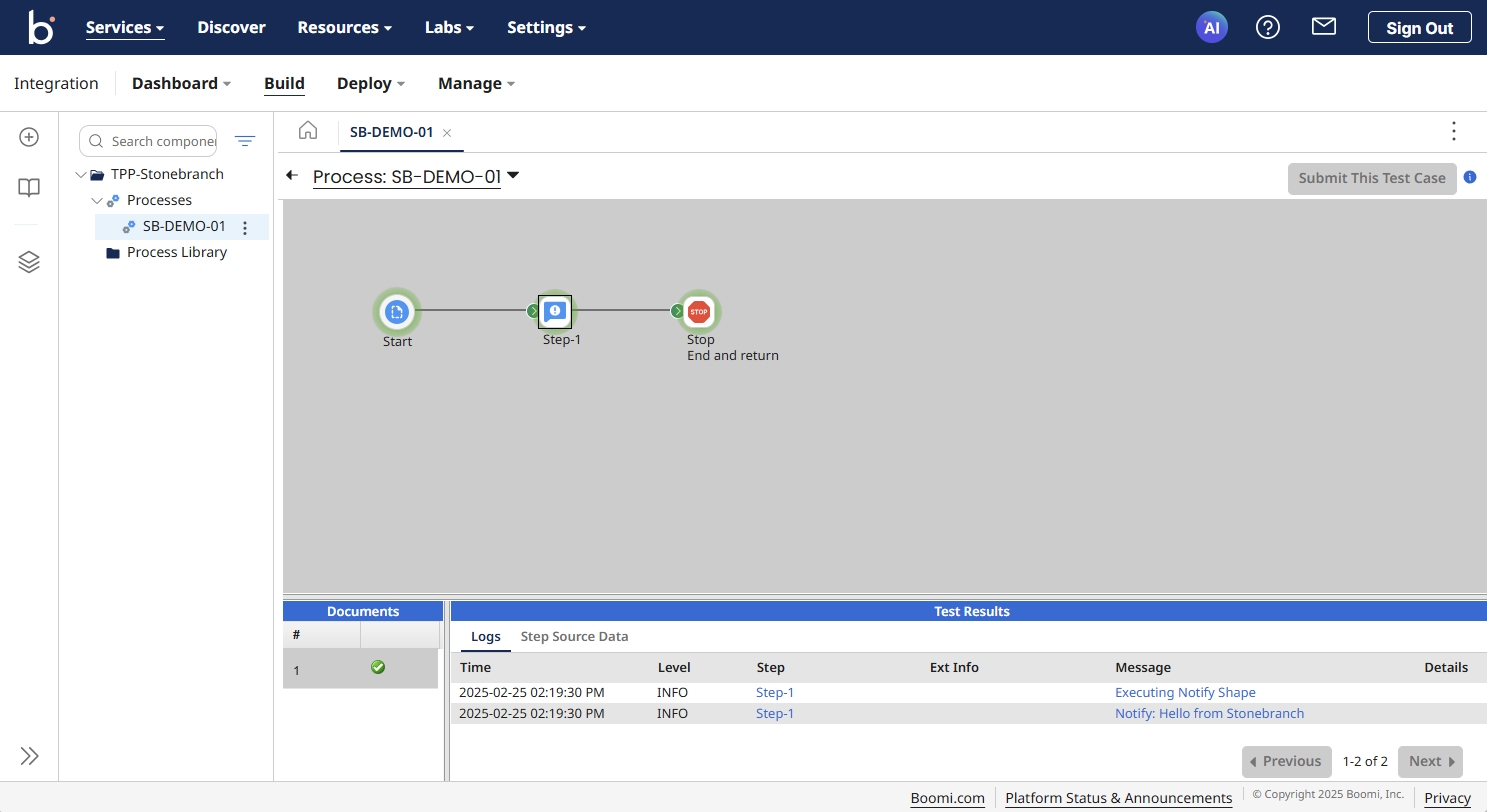
Task: Click the Details column header
Action: pyautogui.click(x=1446, y=667)
